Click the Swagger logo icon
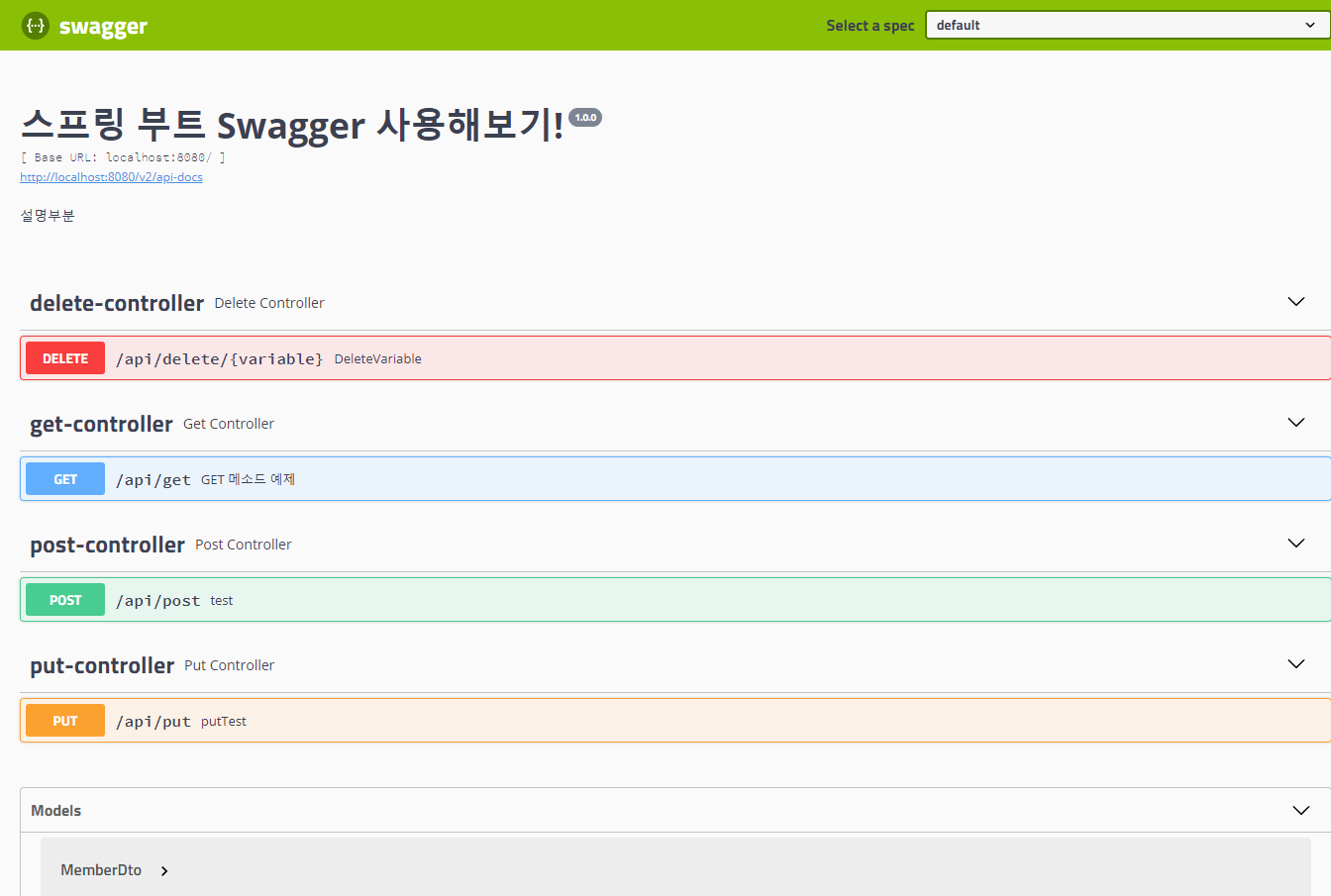The height and width of the screenshot is (896, 1331). (x=35, y=25)
